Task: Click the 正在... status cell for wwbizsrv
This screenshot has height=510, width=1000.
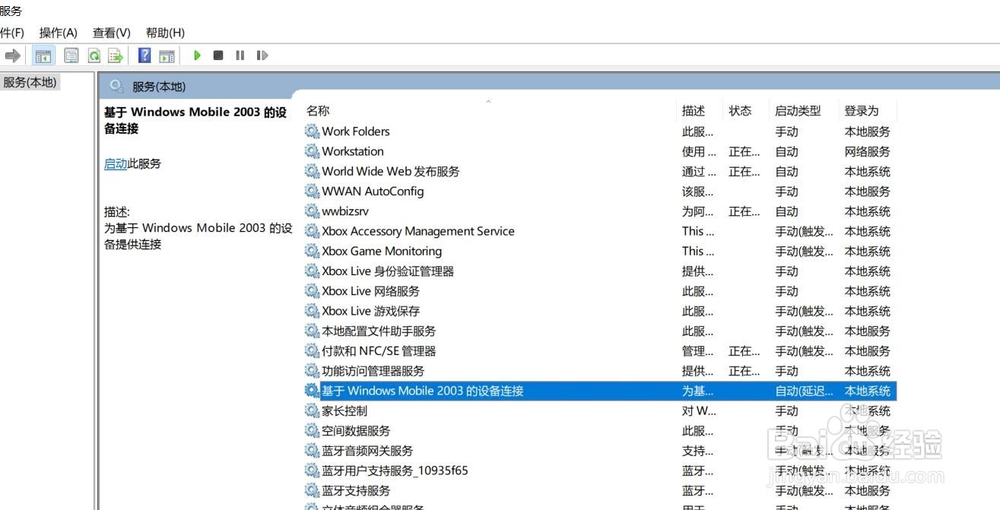Action: [x=744, y=212]
